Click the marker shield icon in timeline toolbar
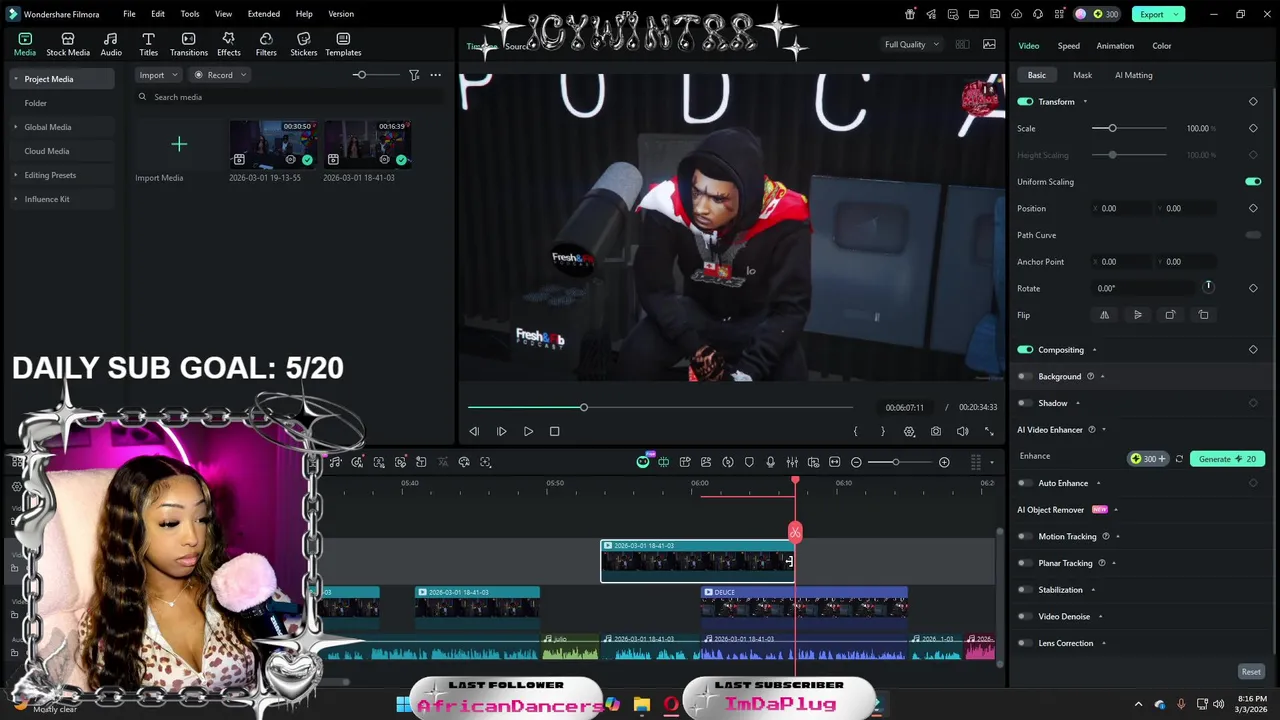1280x720 pixels. (x=749, y=462)
